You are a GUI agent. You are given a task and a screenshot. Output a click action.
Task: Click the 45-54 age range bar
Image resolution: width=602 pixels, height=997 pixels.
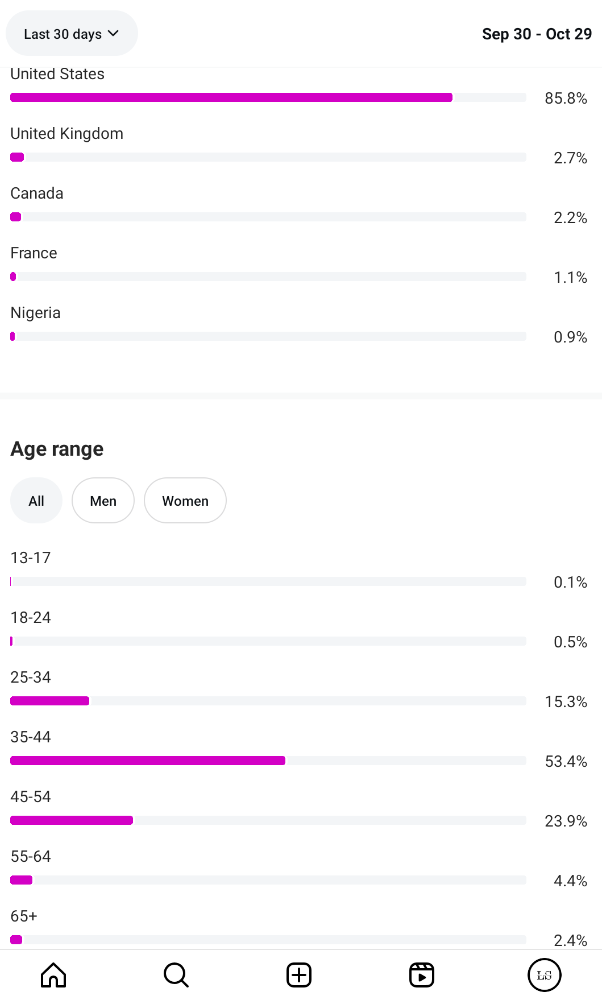(72, 821)
